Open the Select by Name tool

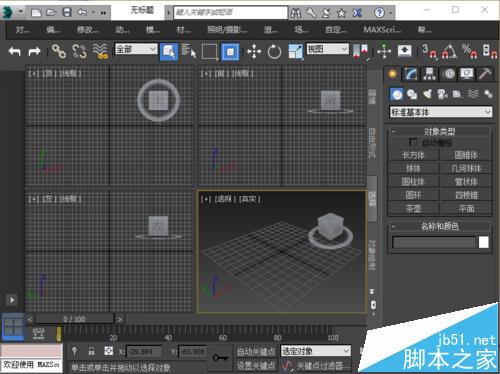(x=189, y=51)
